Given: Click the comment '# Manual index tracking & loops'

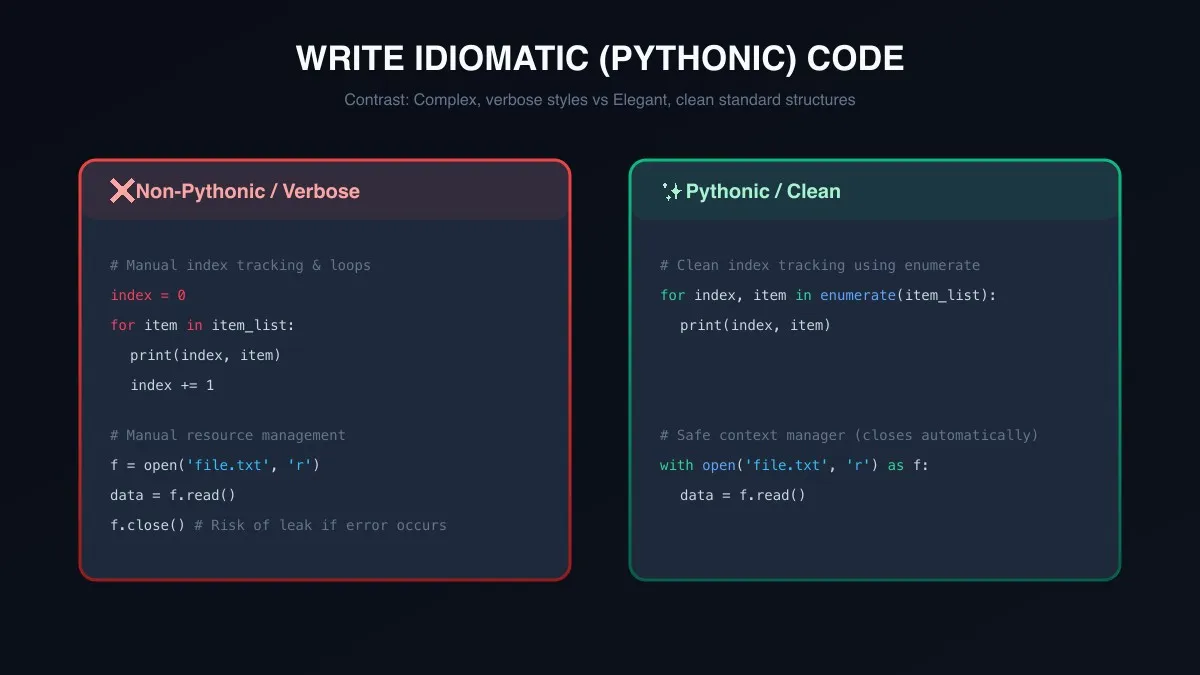Looking at the screenshot, I should pyautogui.click(x=240, y=265).
